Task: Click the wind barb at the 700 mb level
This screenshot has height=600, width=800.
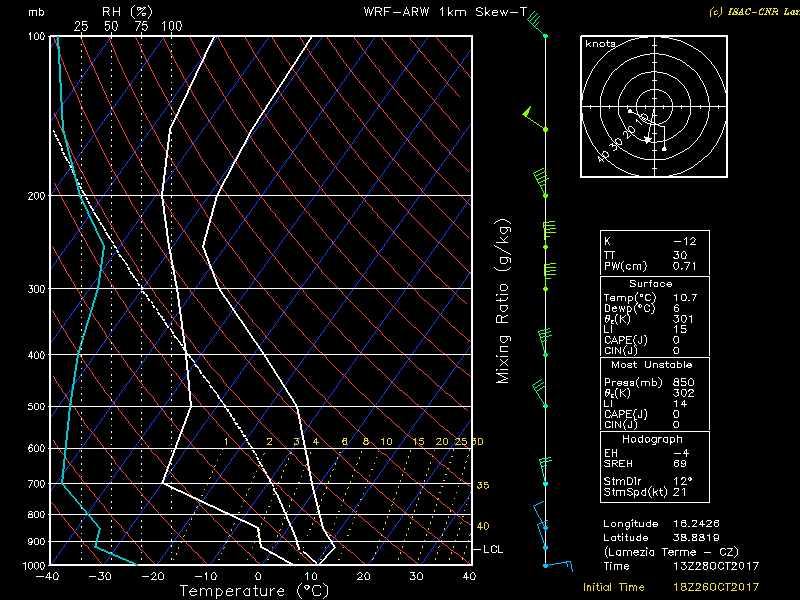Action: point(545,470)
